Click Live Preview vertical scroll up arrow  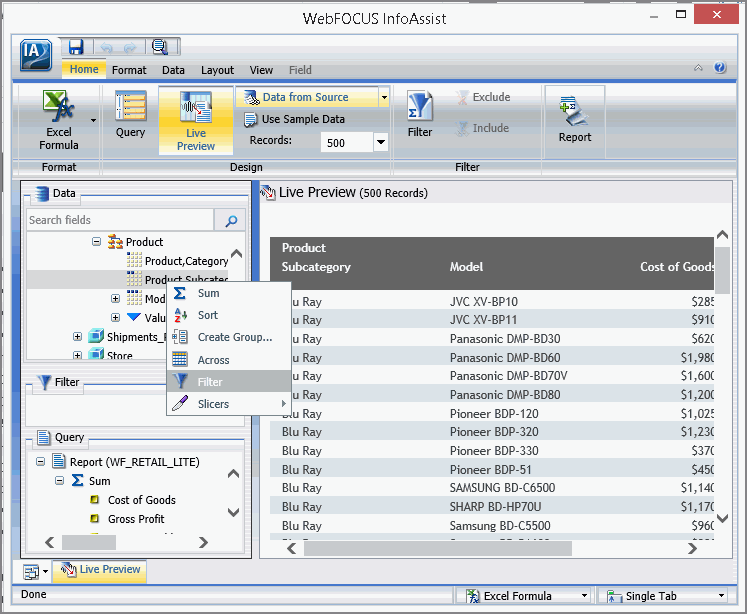coord(723,234)
